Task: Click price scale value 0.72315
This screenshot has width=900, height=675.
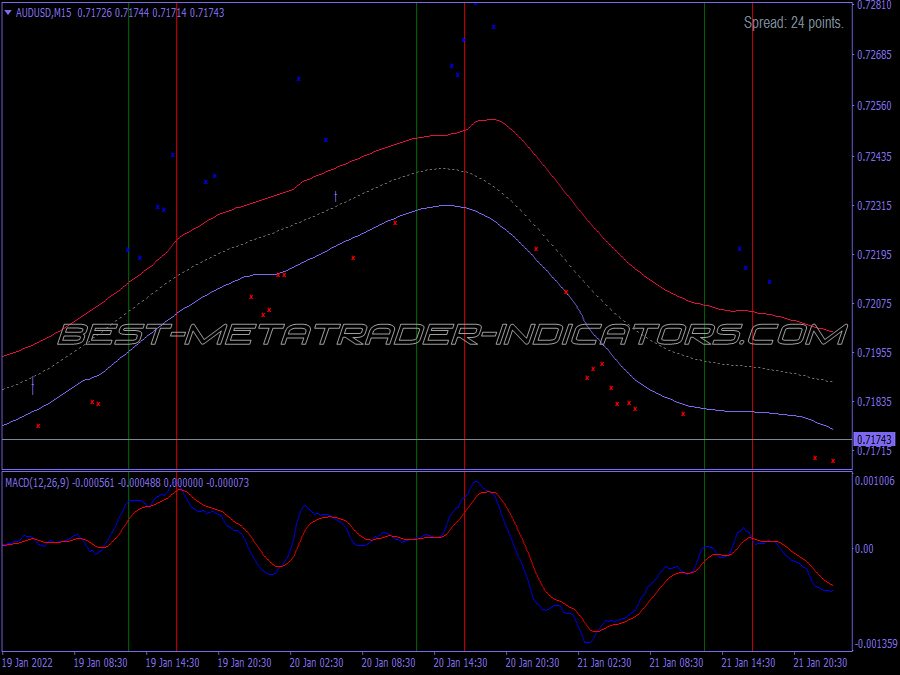Action: [x=875, y=205]
